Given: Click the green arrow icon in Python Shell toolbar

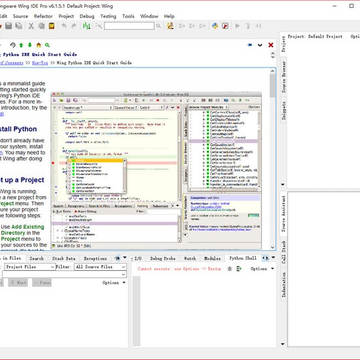Looking at the screenshot, I should tap(239, 269).
